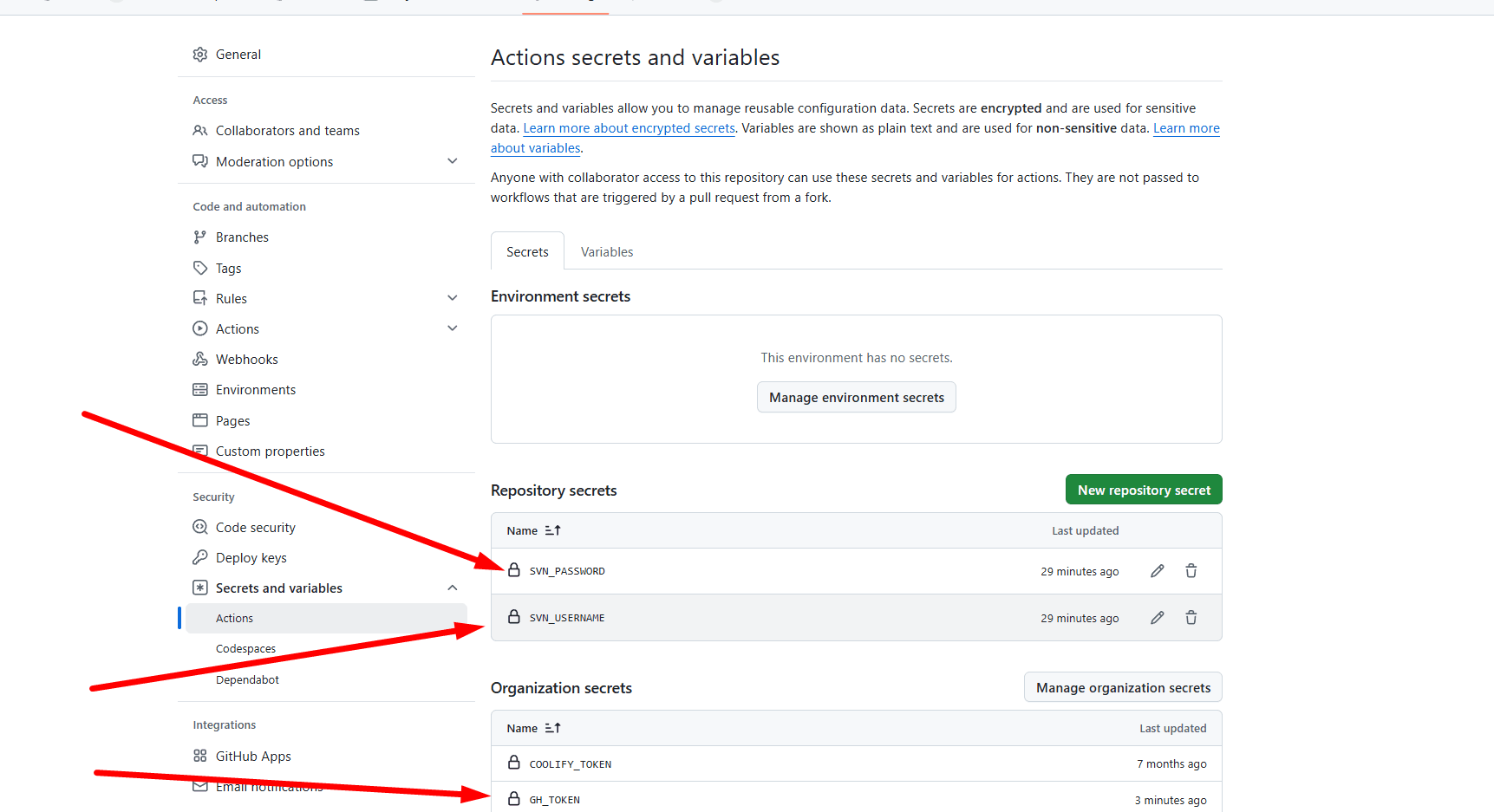
Task: Click pencil icon for SVN_USERNAME secret
Action: tap(1157, 618)
